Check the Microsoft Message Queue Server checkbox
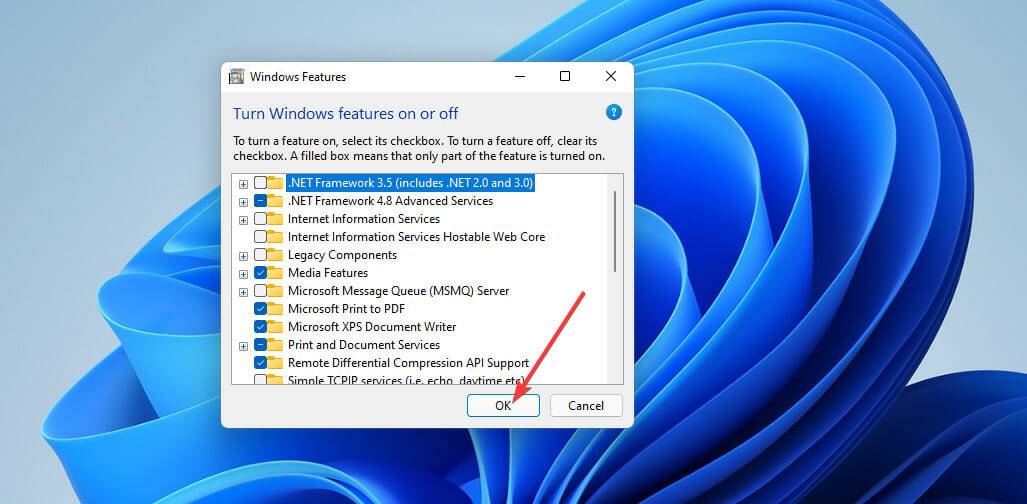1027x504 pixels. (x=260, y=291)
